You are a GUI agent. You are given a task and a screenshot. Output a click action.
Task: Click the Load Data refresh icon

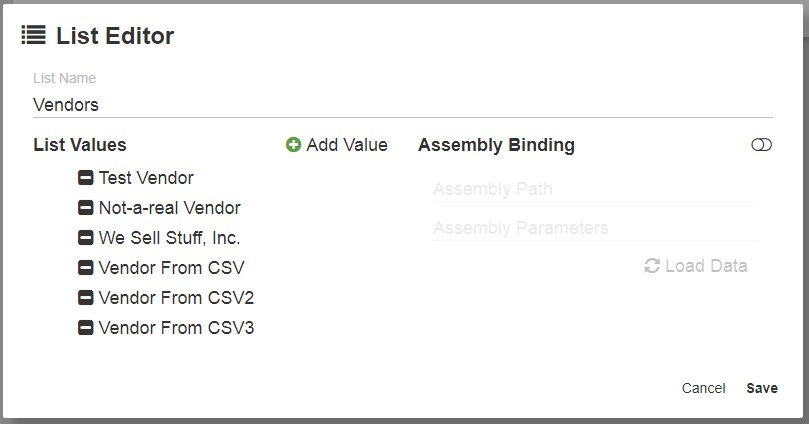coord(652,266)
